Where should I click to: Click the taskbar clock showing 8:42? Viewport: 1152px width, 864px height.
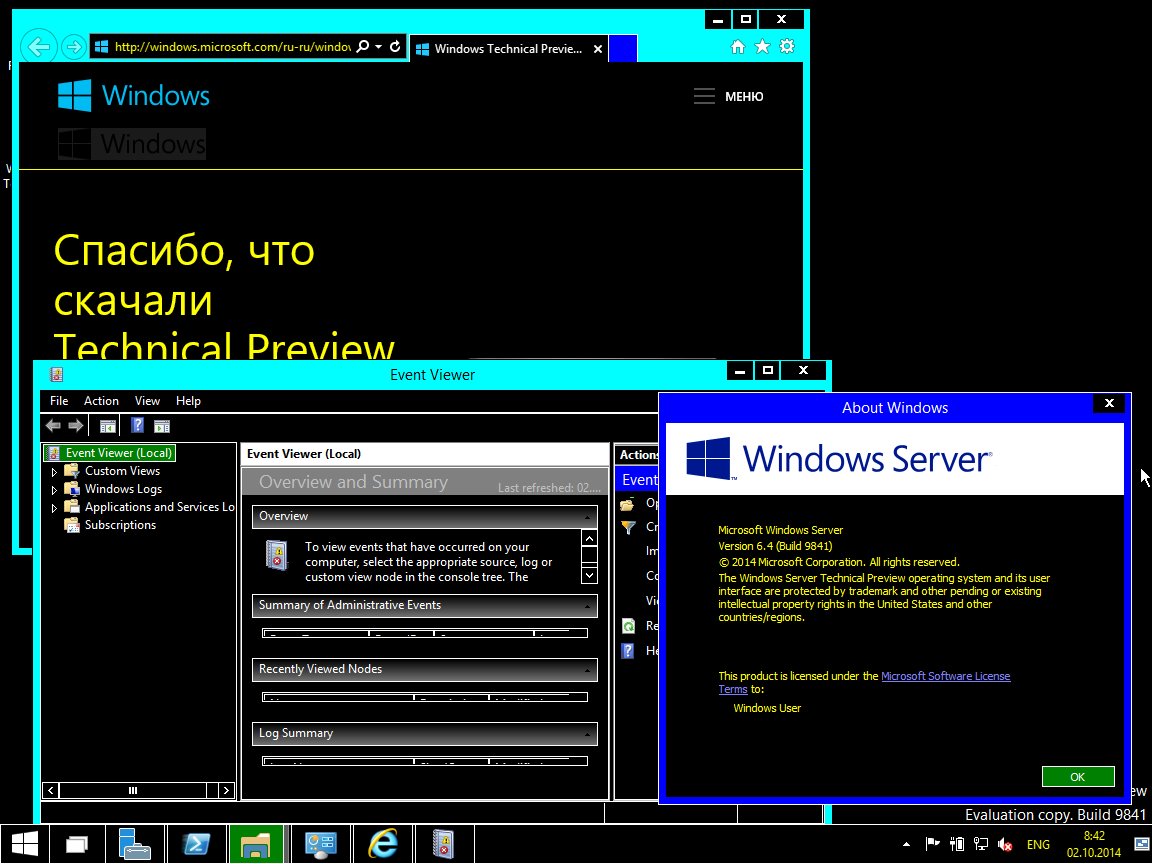tap(1094, 844)
